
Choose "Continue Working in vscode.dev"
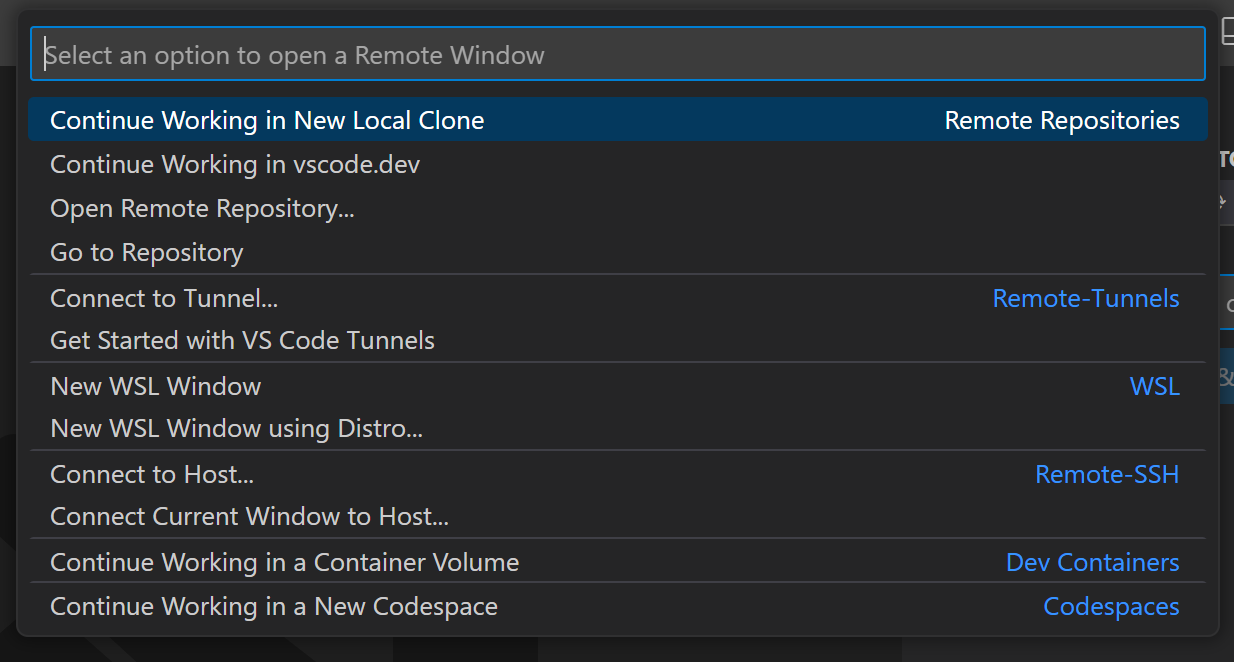coord(234,164)
